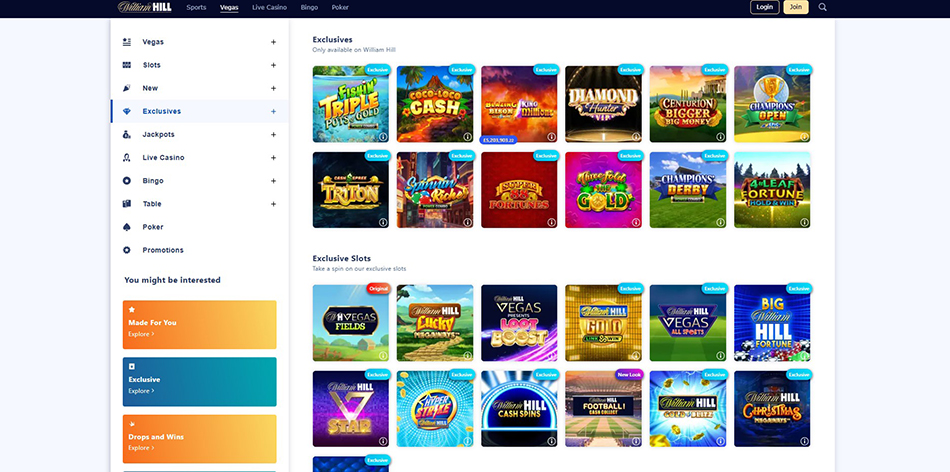Viewport: 950px width, 472px height.
Task: Open info icon on Coco-Loco Cash
Action: tap(467, 137)
